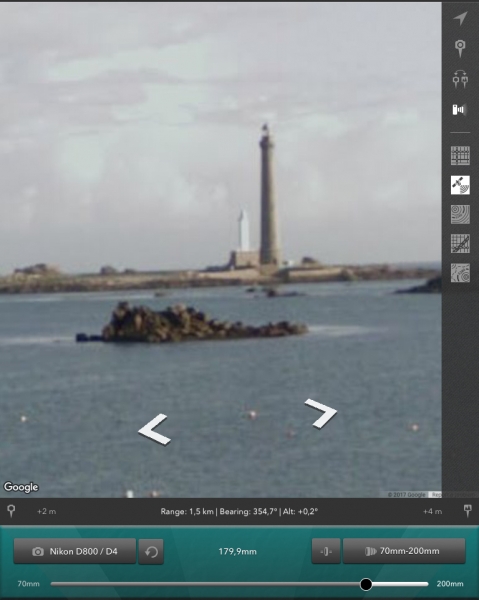Go to previous Street View position
This screenshot has width=479, height=600.
(155, 429)
